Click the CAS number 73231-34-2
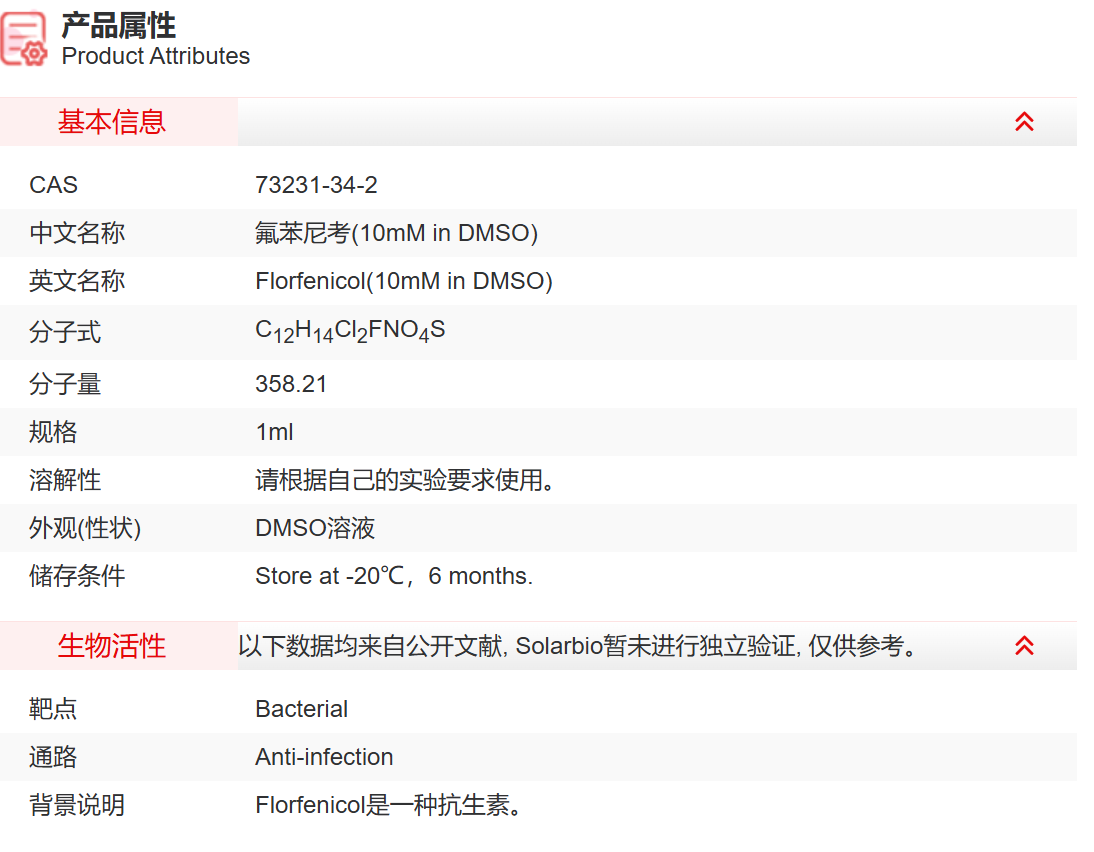The width and height of the screenshot is (1094, 852). (x=316, y=185)
